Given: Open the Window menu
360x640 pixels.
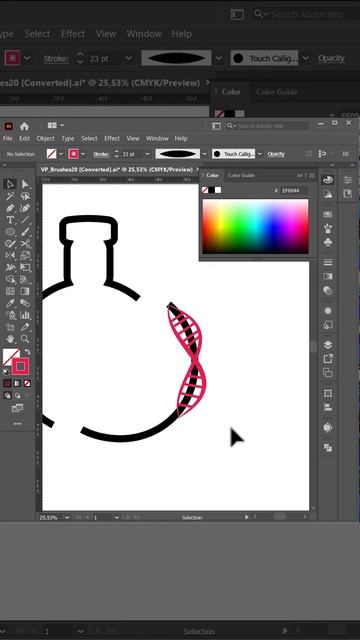Looking at the screenshot, I should coord(157,138).
